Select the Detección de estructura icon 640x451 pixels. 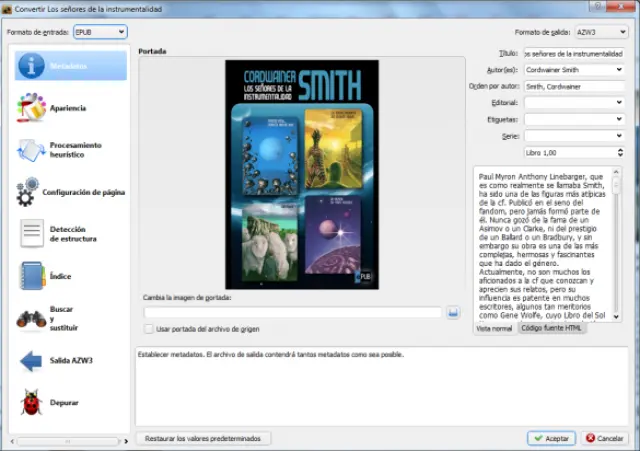[31, 234]
